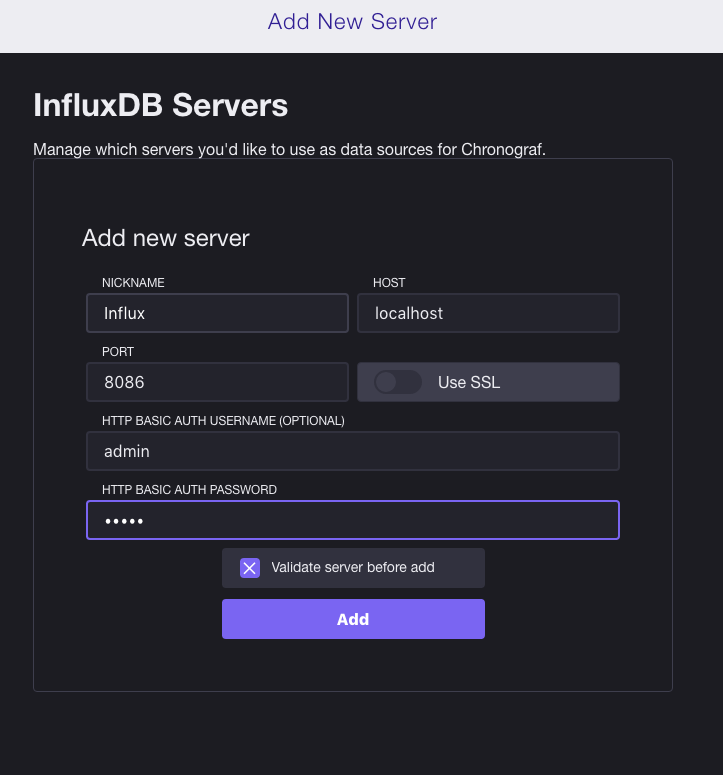Screen dimensions: 723x775
Task: Click the Nickname input field containing Influx
Action: point(217,313)
